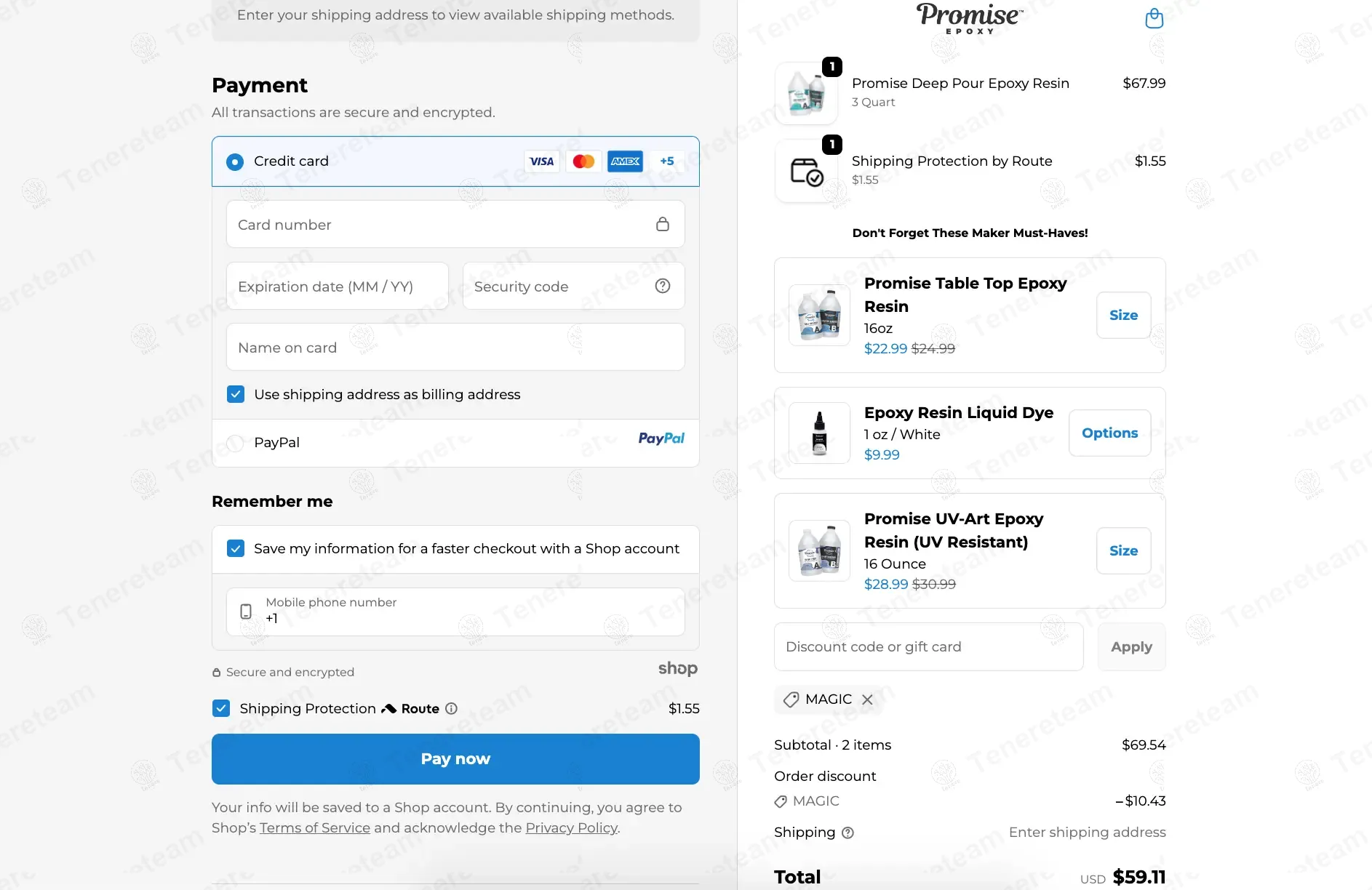1372x890 pixels.
Task: Uncheck Use shipping address as billing address
Action: pos(236,394)
